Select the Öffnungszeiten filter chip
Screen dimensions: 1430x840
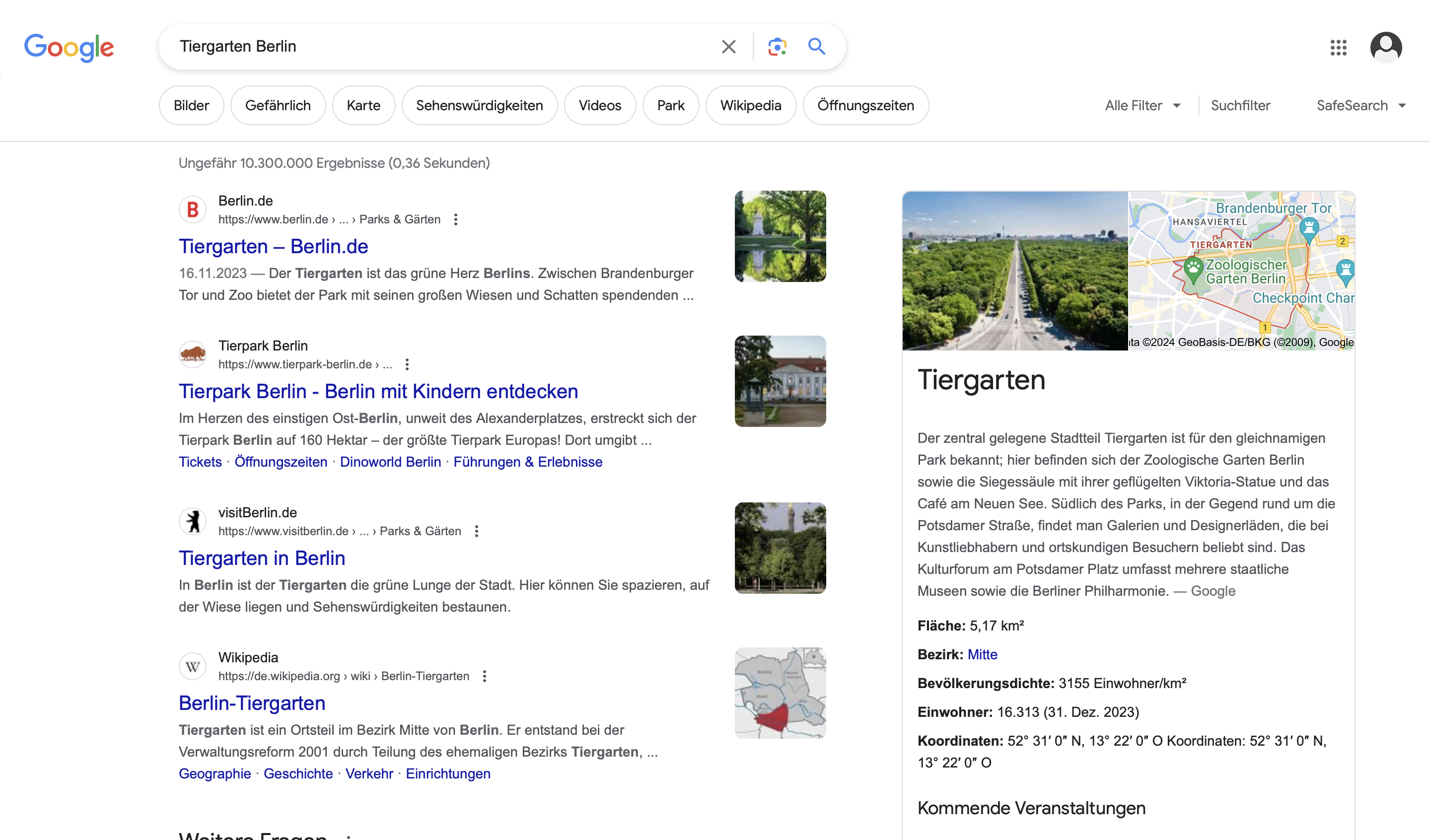pyautogui.click(x=866, y=106)
